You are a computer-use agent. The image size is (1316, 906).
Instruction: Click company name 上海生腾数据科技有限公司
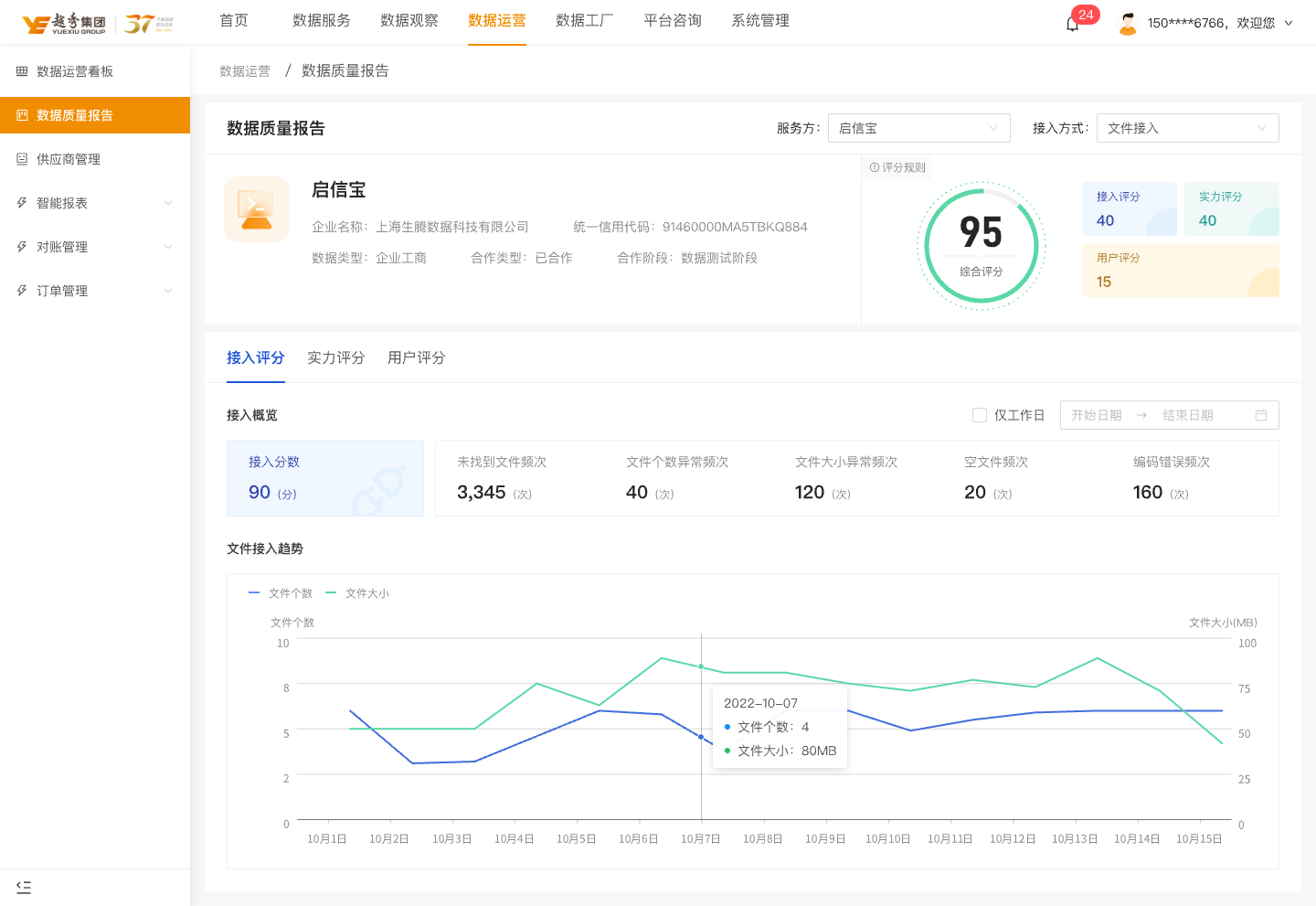452,227
